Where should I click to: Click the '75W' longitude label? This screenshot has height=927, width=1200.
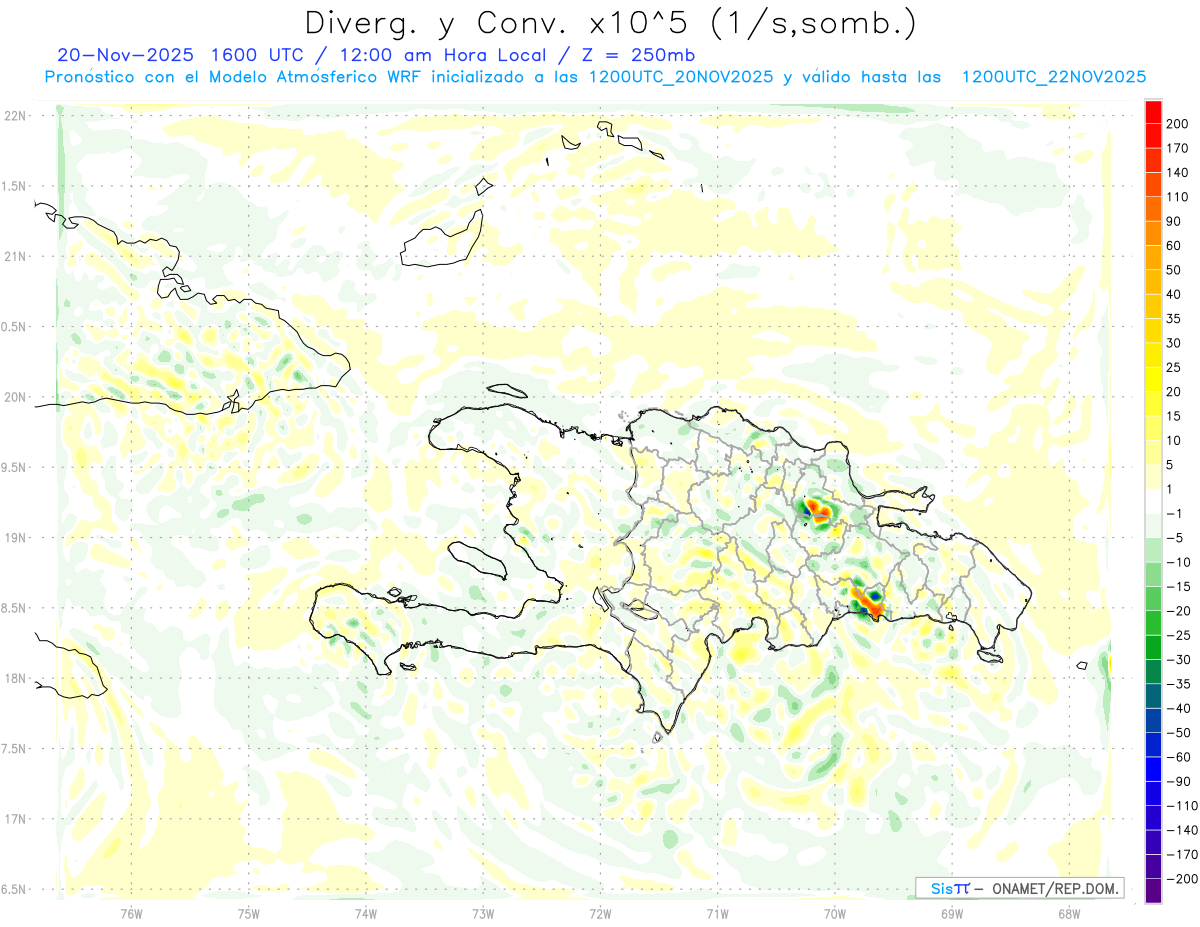click(x=249, y=913)
